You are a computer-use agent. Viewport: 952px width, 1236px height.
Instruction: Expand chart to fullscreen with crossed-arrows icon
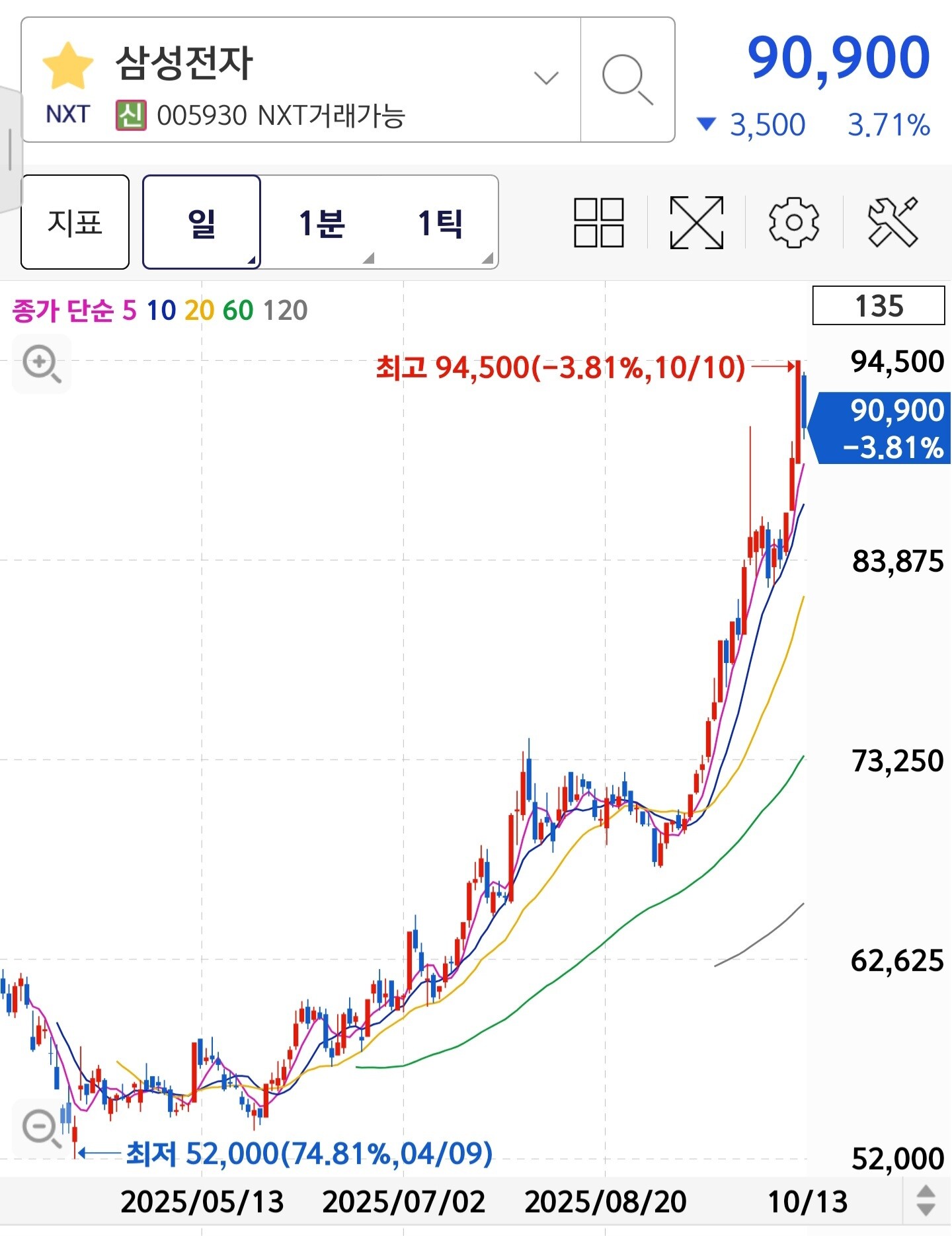[x=696, y=222]
